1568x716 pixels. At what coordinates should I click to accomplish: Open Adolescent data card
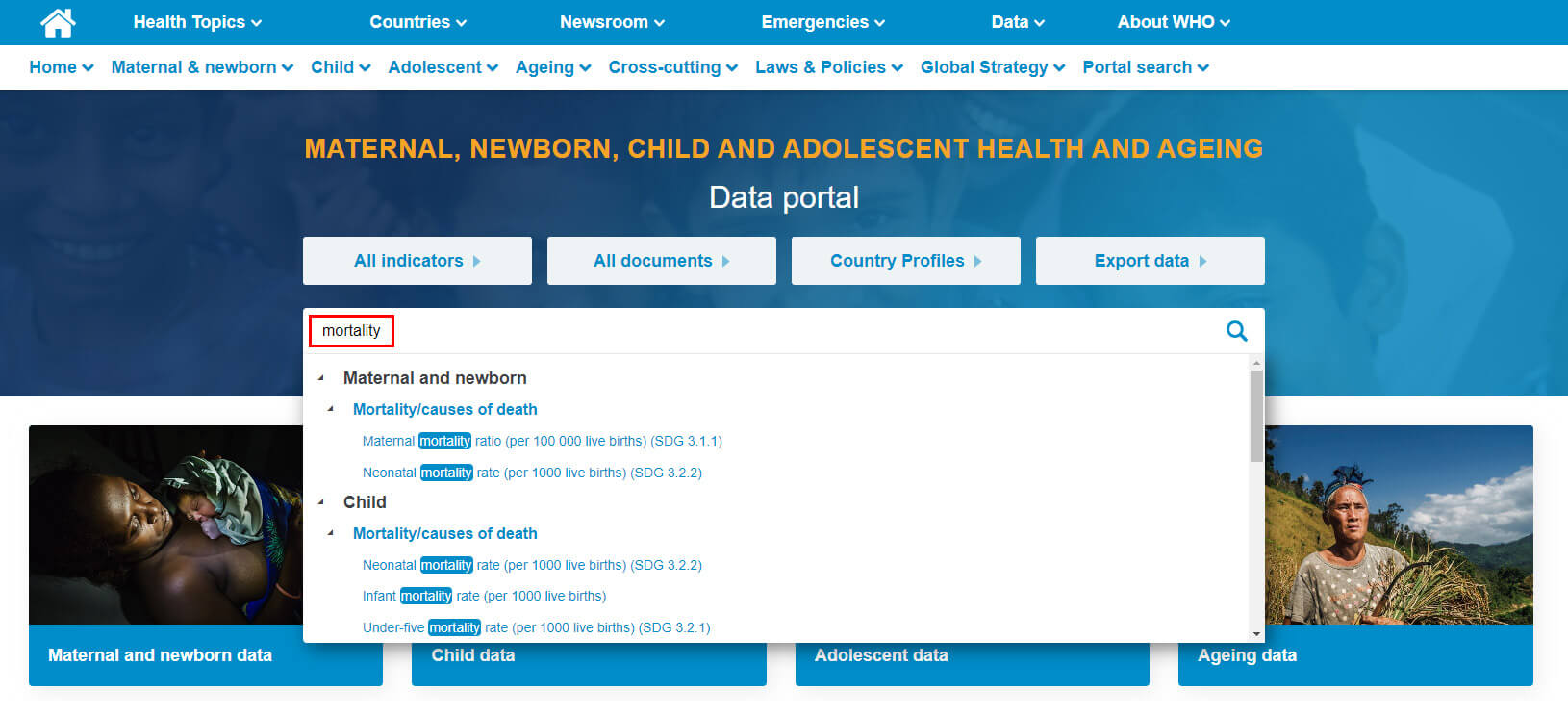click(972, 664)
